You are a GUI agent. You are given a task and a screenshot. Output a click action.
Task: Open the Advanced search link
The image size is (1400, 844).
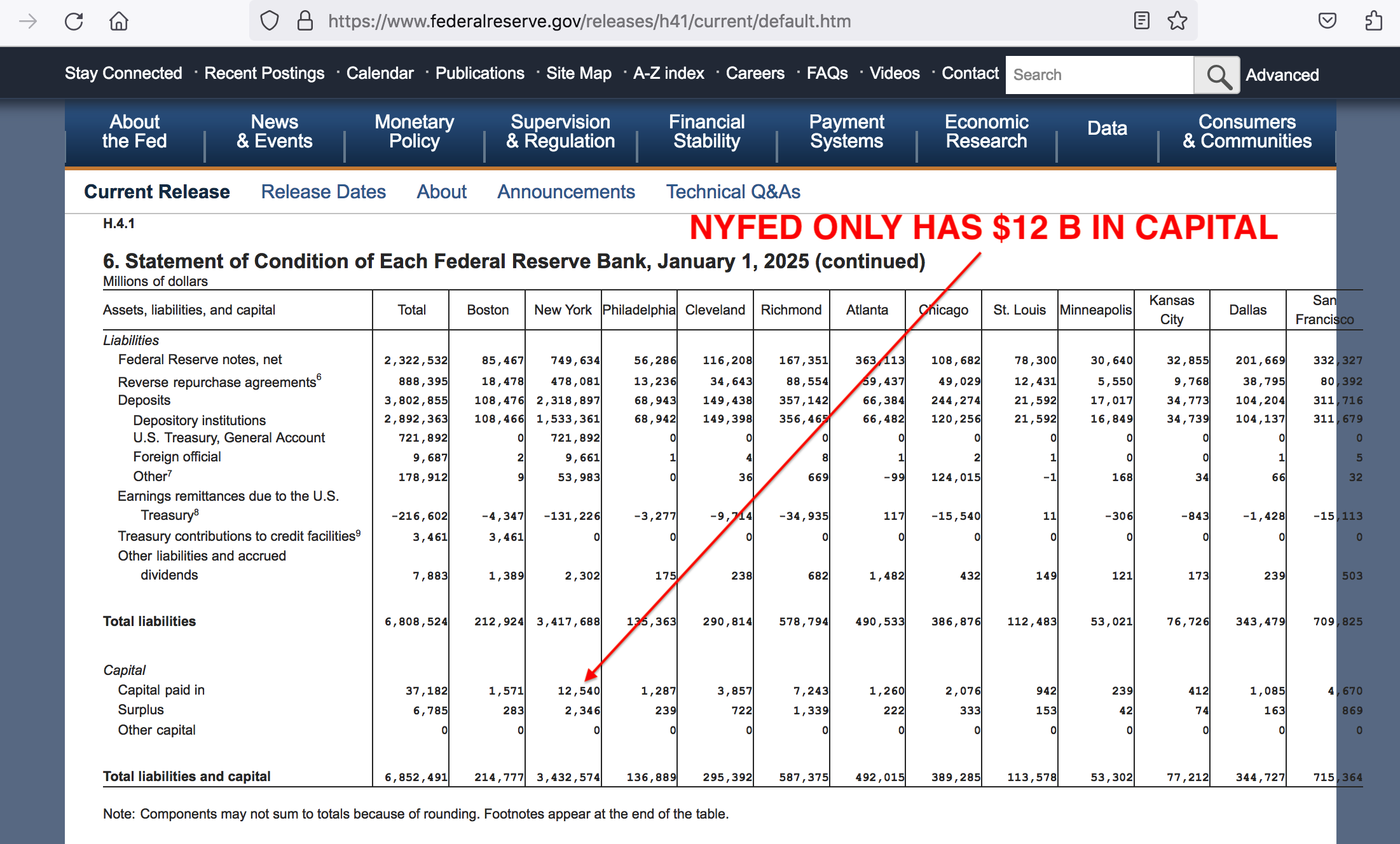click(x=1282, y=75)
